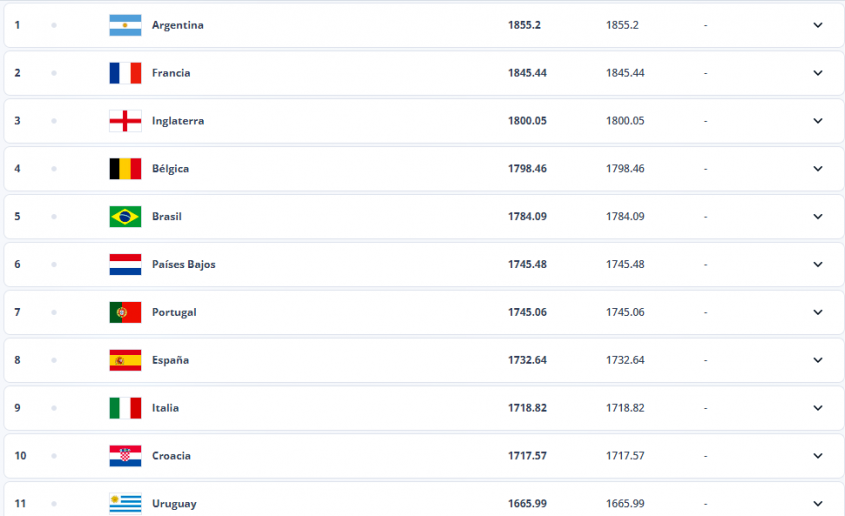This screenshot has width=845, height=516.
Task: Click the France flag icon
Action: 125,73
